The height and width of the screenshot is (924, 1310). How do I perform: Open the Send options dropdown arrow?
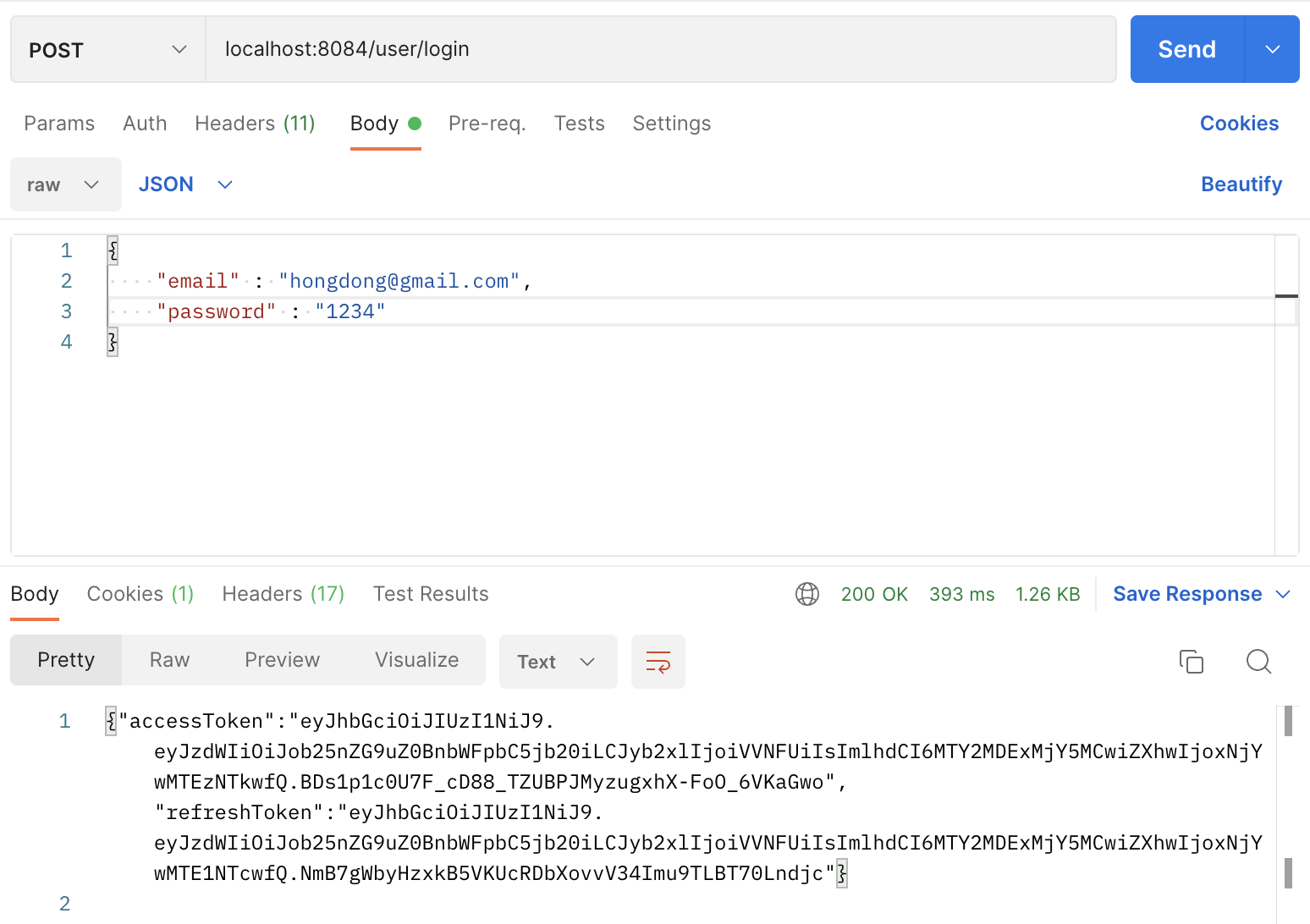pos(1273,49)
